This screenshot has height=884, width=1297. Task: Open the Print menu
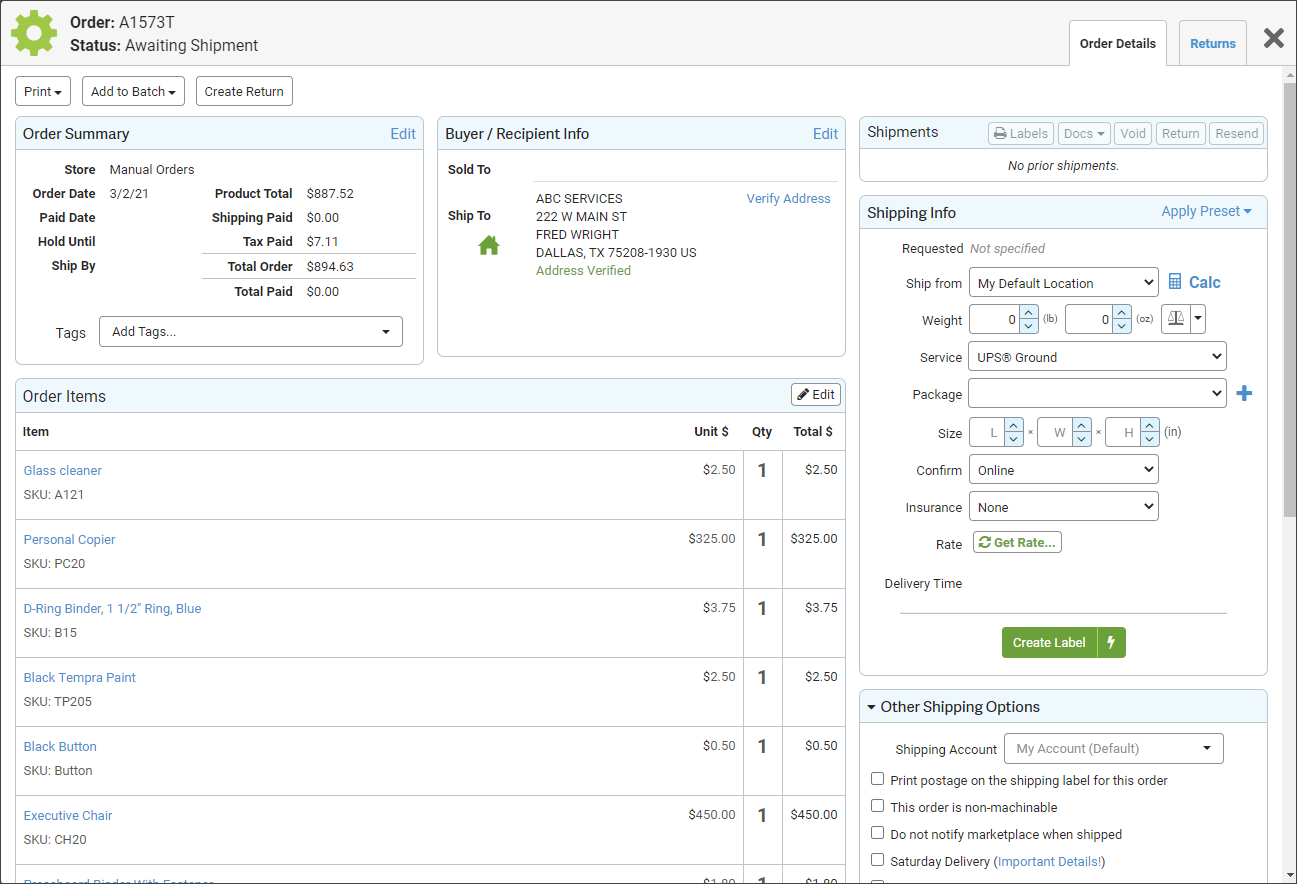43,91
